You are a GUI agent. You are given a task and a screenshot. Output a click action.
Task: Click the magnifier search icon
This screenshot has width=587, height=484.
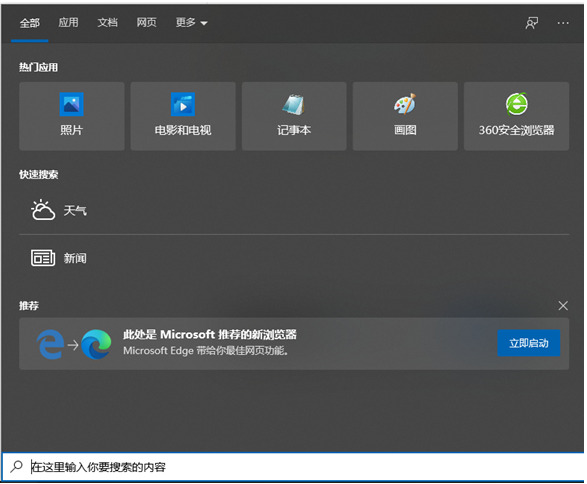(x=16, y=466)
